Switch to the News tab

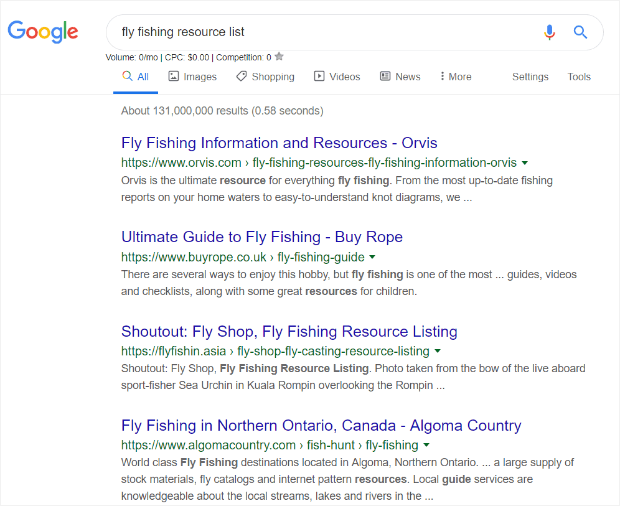tap(400, 77)
